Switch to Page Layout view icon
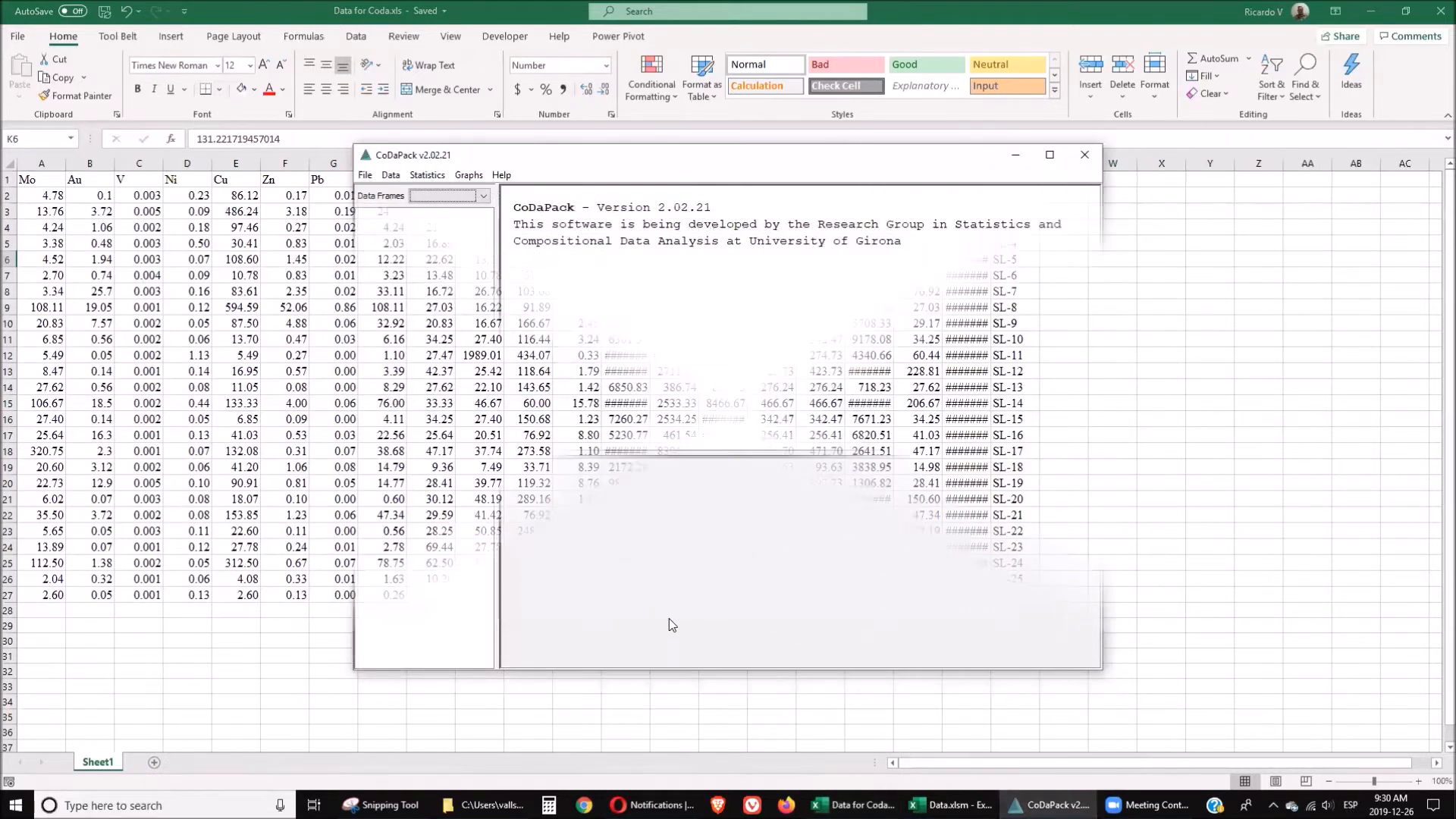 1276,781
